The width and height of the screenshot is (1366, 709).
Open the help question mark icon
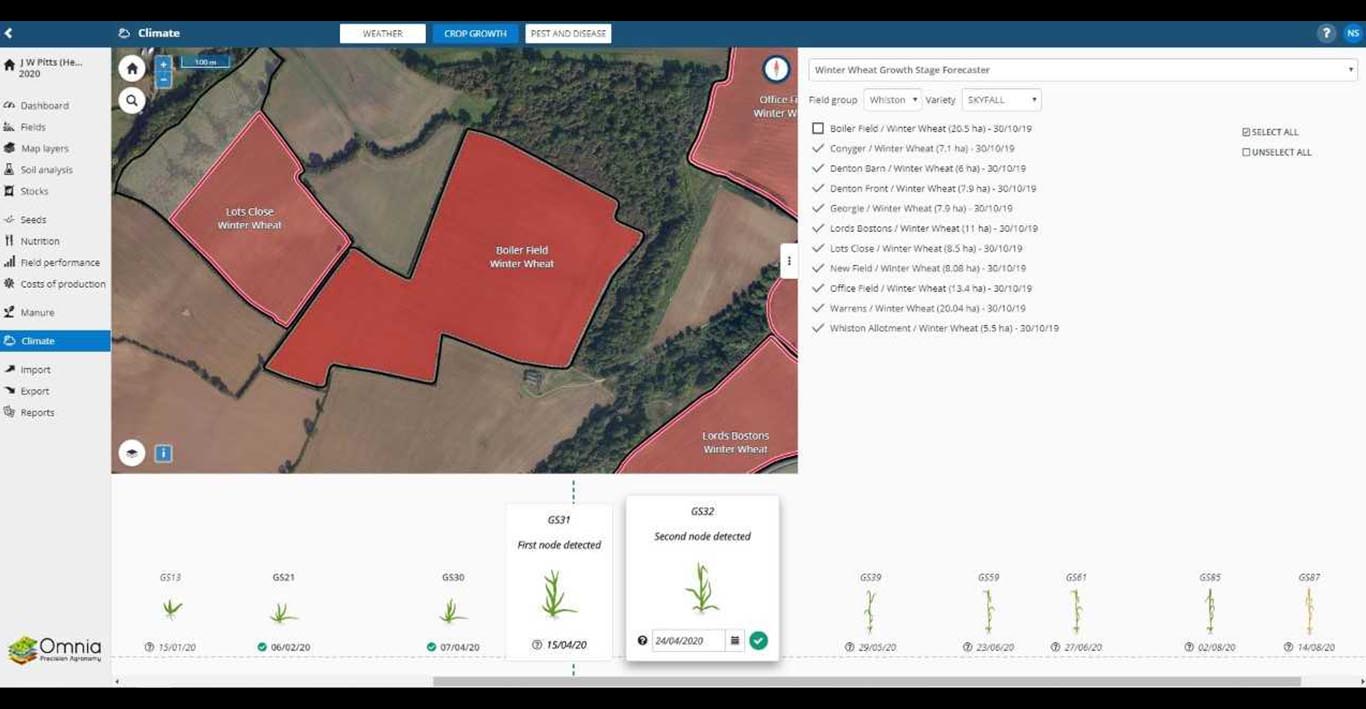pos(1326,33)
